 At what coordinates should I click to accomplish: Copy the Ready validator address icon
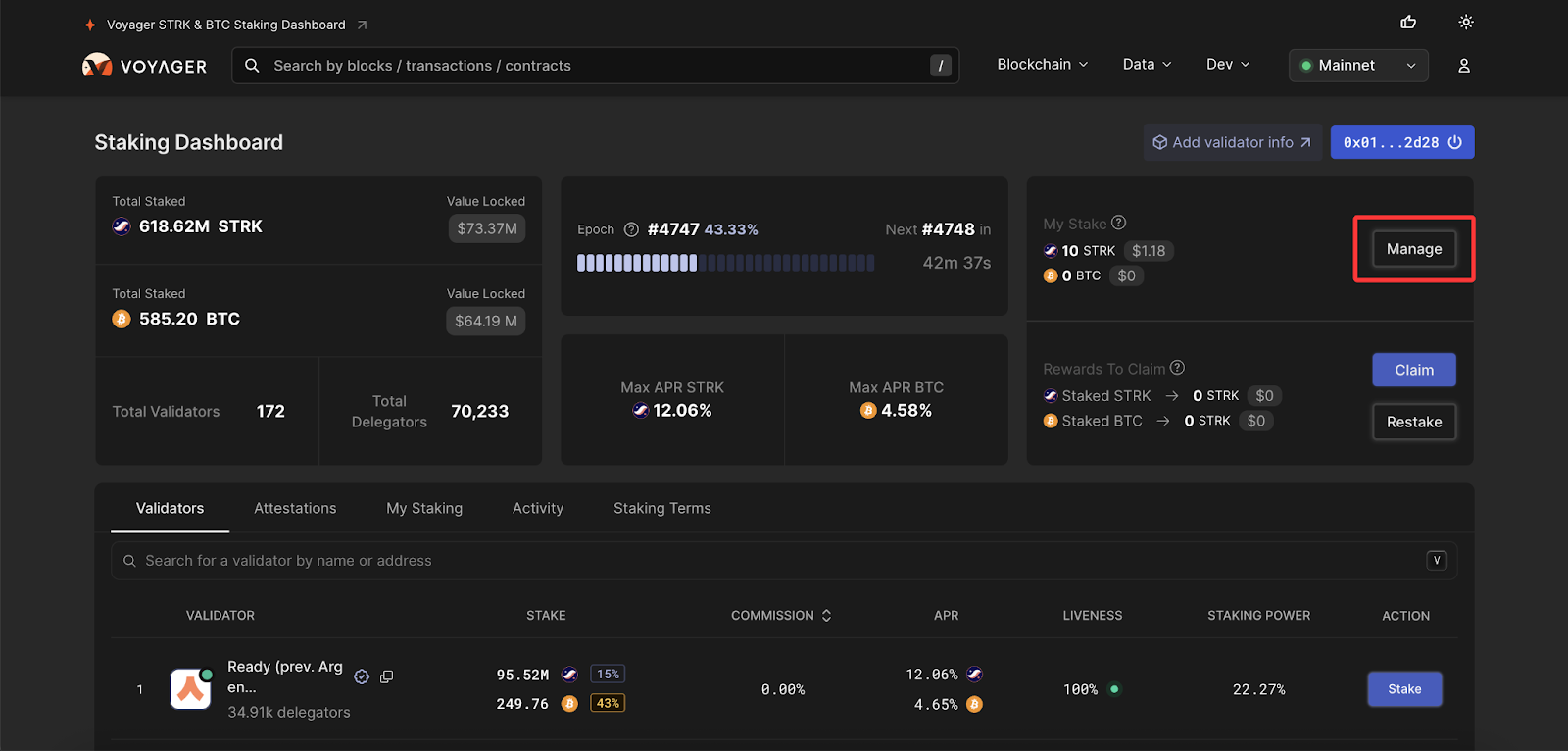(x=387, y=676)
